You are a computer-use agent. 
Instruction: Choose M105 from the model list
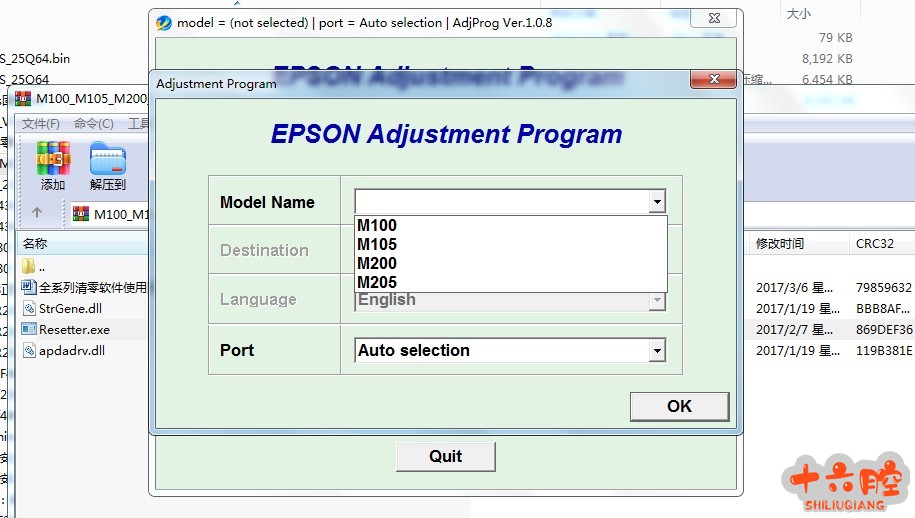click(x=377, y=245)
